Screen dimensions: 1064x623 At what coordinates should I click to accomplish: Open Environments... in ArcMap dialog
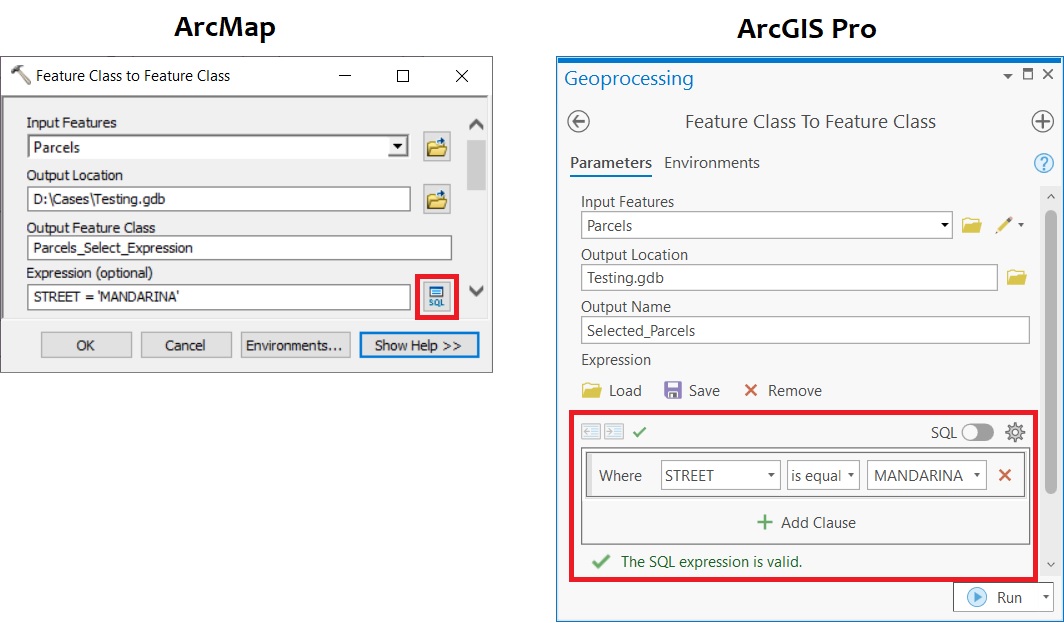click(295, 345)
